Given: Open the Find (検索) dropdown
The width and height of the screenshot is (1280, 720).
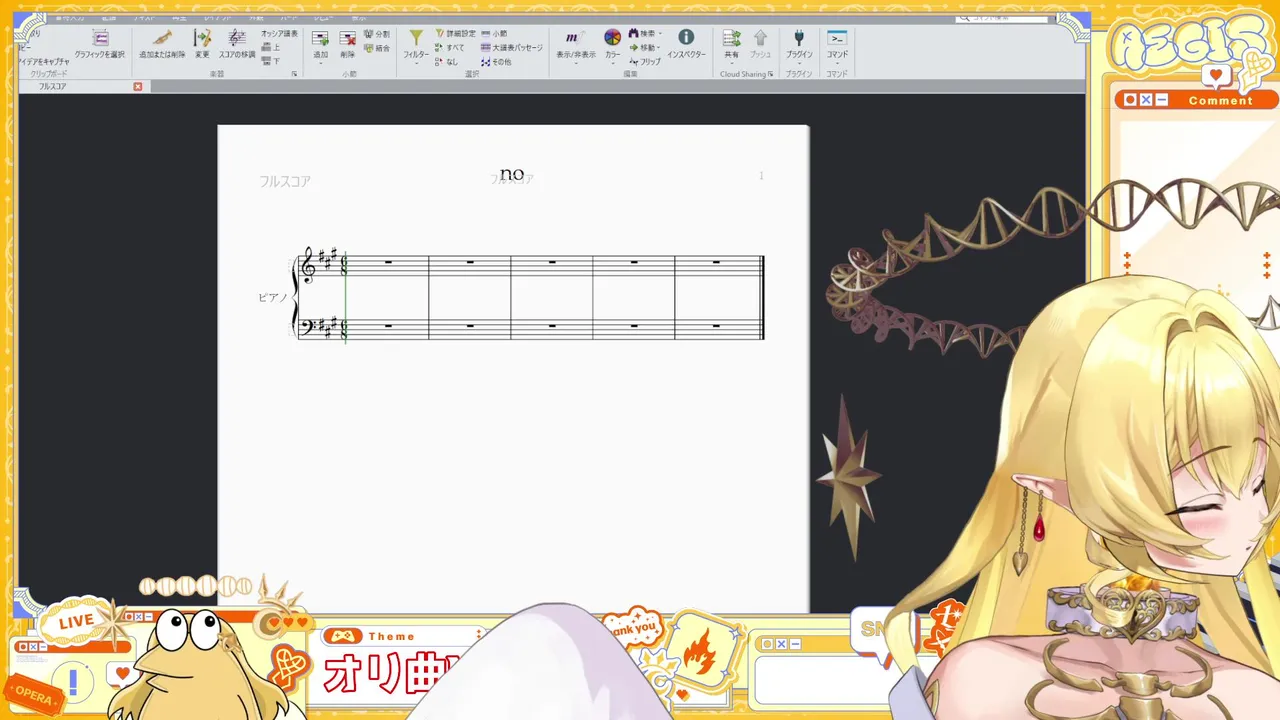Looking at the screenshot, I should point(645,34).
